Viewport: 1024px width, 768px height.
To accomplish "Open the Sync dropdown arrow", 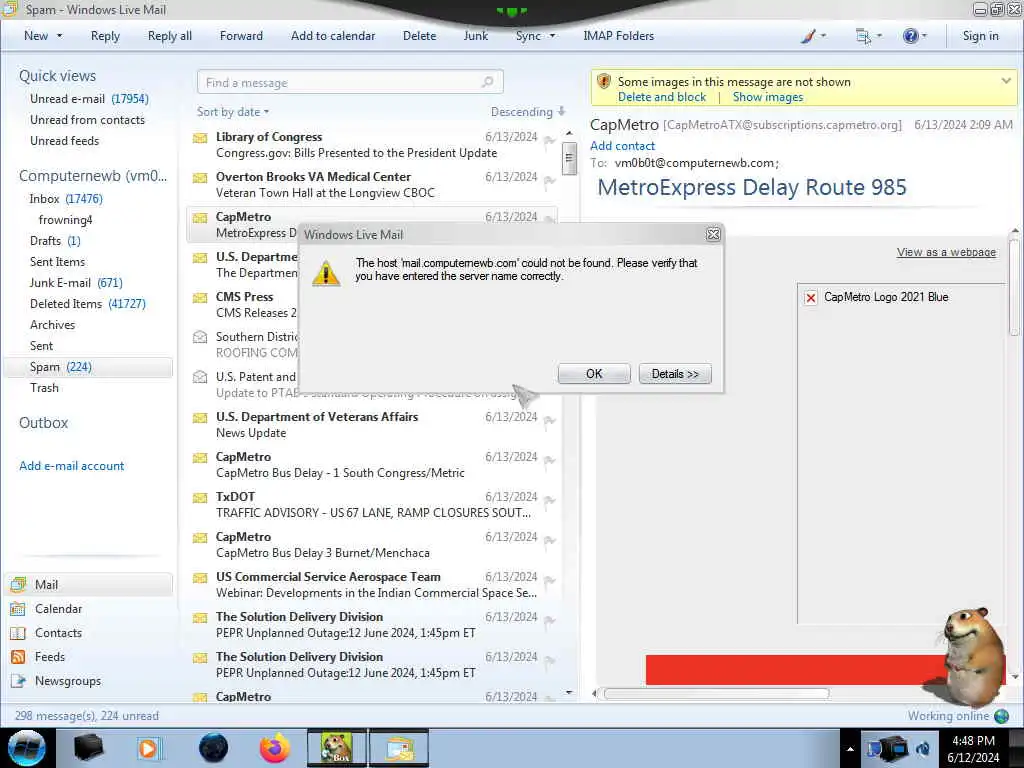I will [552, 36].
